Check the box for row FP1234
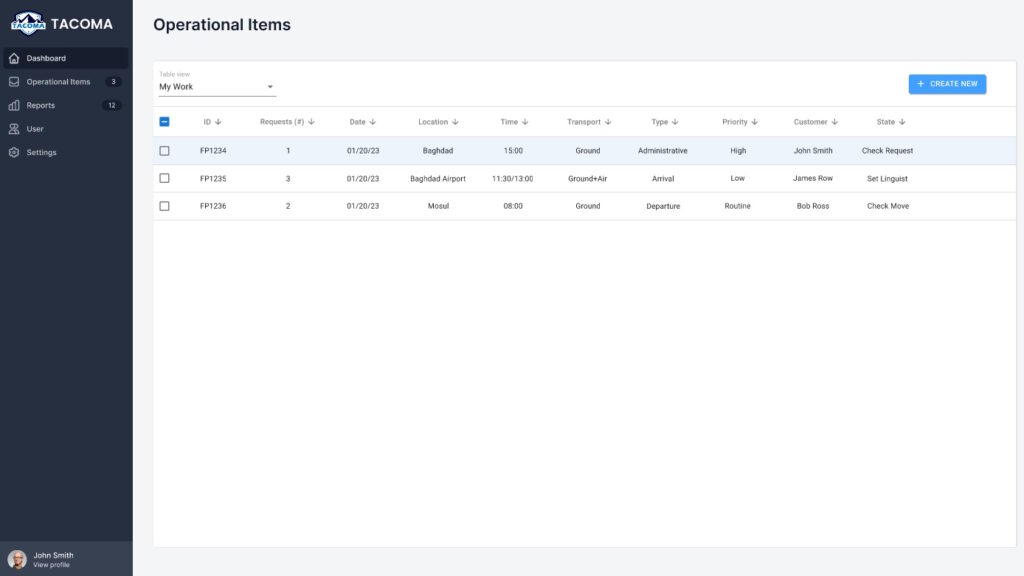 [x=165, y=151]
